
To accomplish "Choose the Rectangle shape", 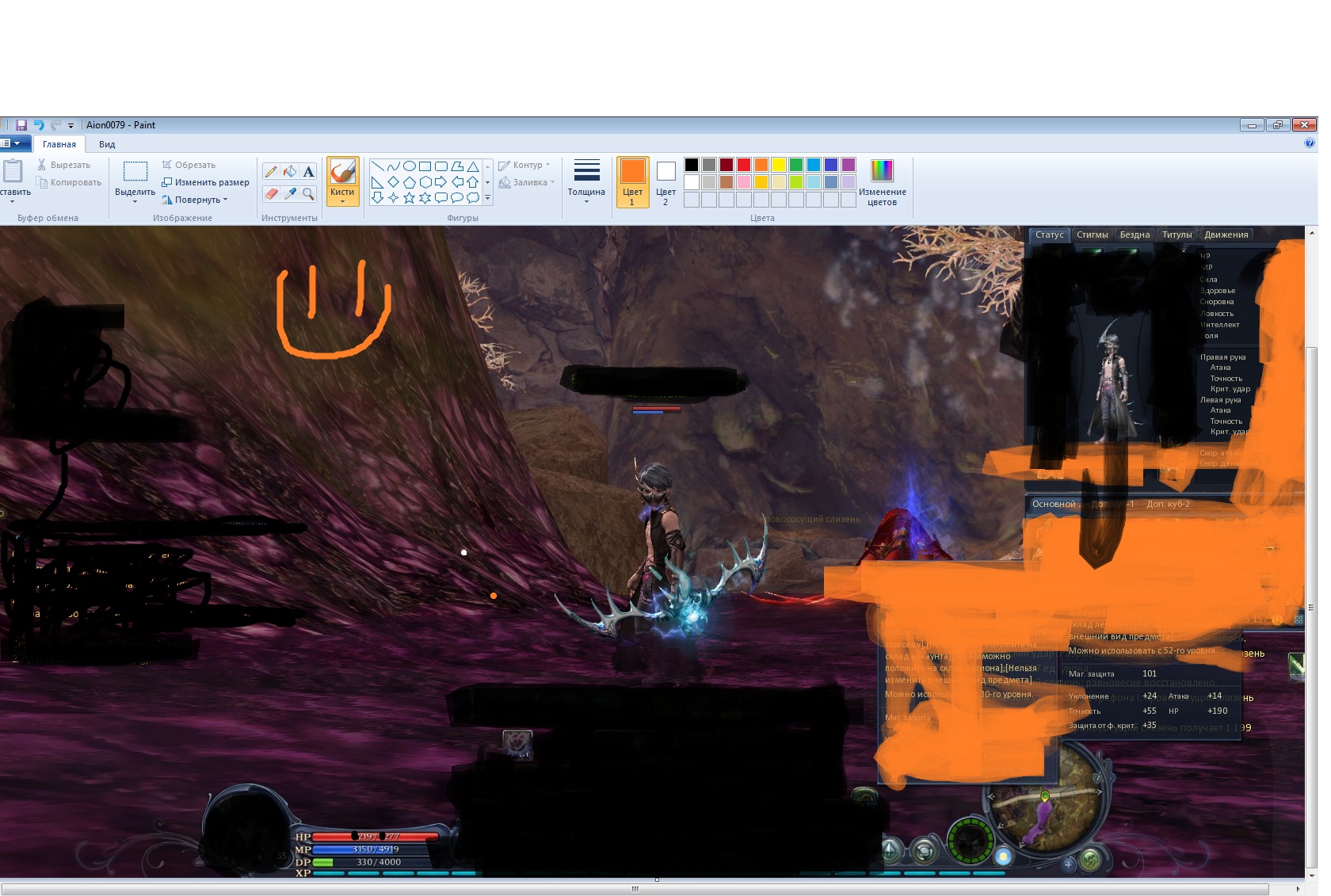I will point(425,166).
